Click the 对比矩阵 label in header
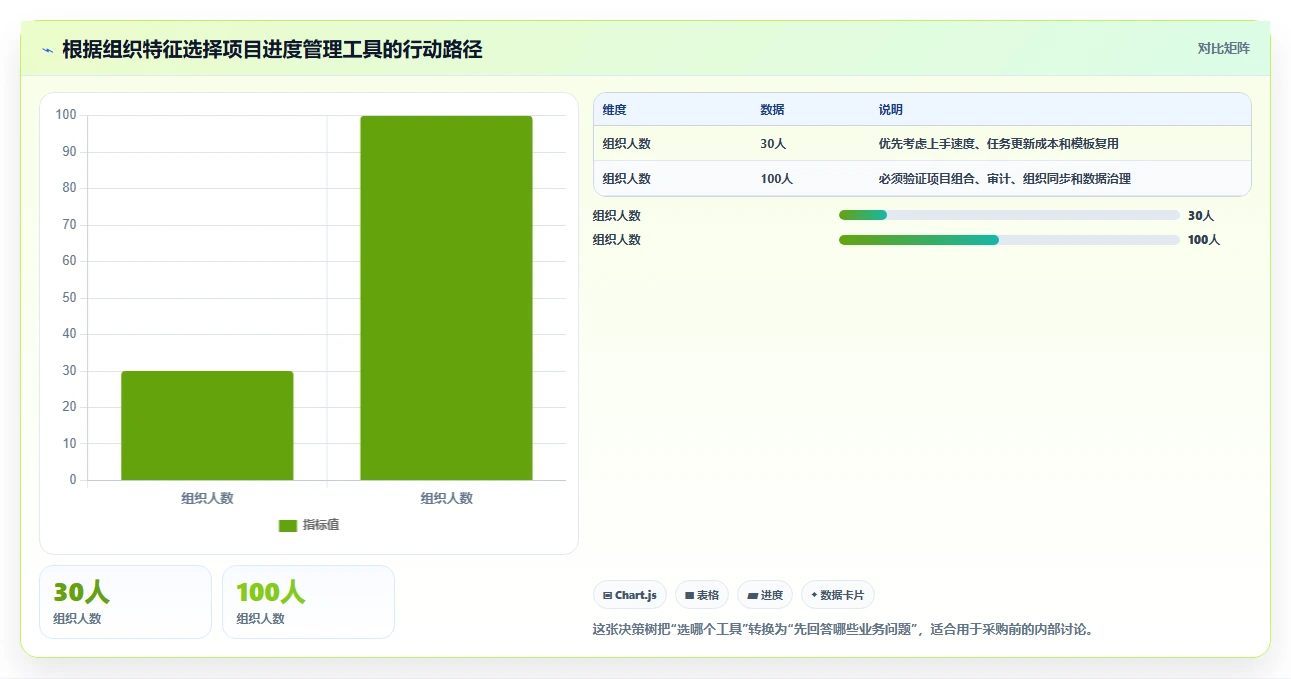Image resolution: width=1291 pixels, height=679 pixels. click(1224, 48)
